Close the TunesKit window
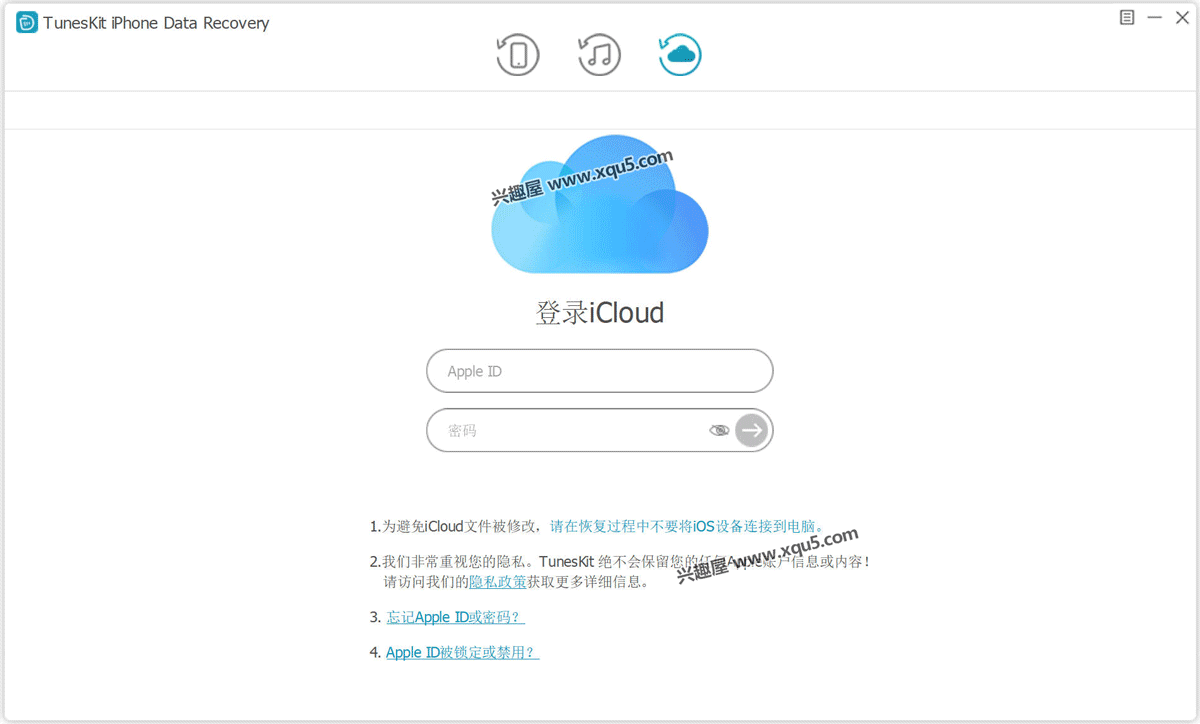The height and width of the screenshot is (724, 1200). pyautogui.click(x=1182, y=18)
